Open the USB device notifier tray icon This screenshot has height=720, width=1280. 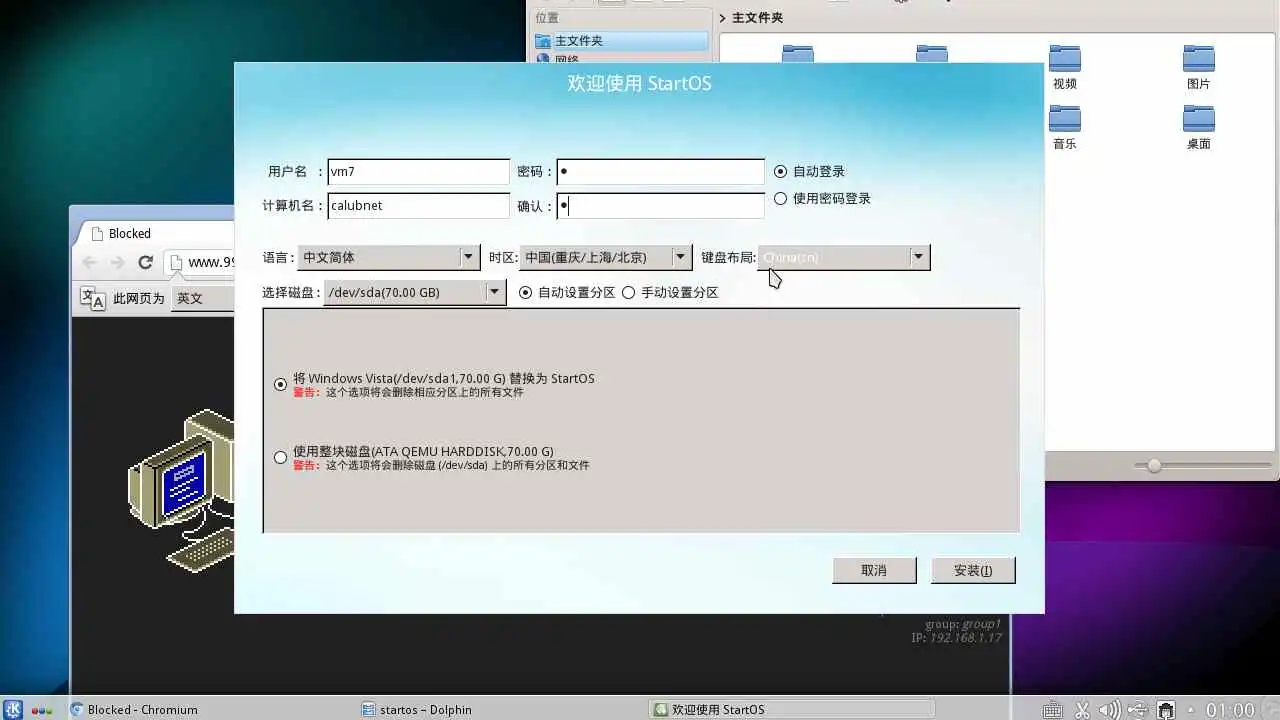[x=1138, y=710]
